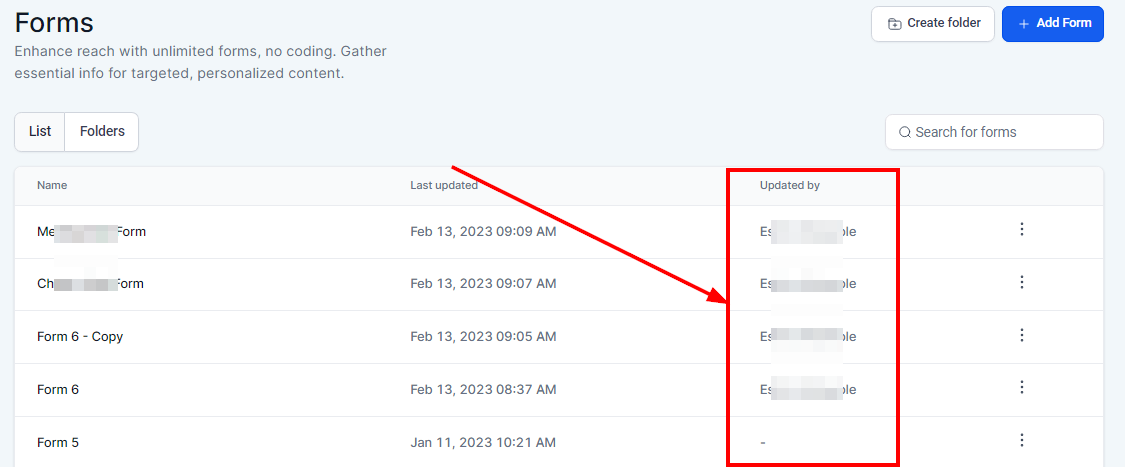Screen dimensions: 1125x467
Task: Open options menu for Form 6 - Copy
Action: tap(1021, 335)
